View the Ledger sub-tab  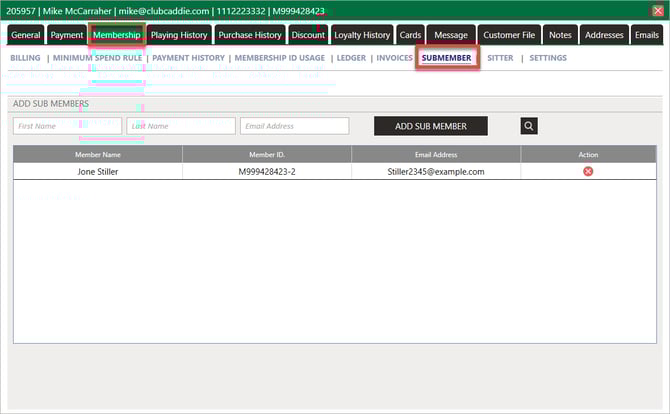351,58
